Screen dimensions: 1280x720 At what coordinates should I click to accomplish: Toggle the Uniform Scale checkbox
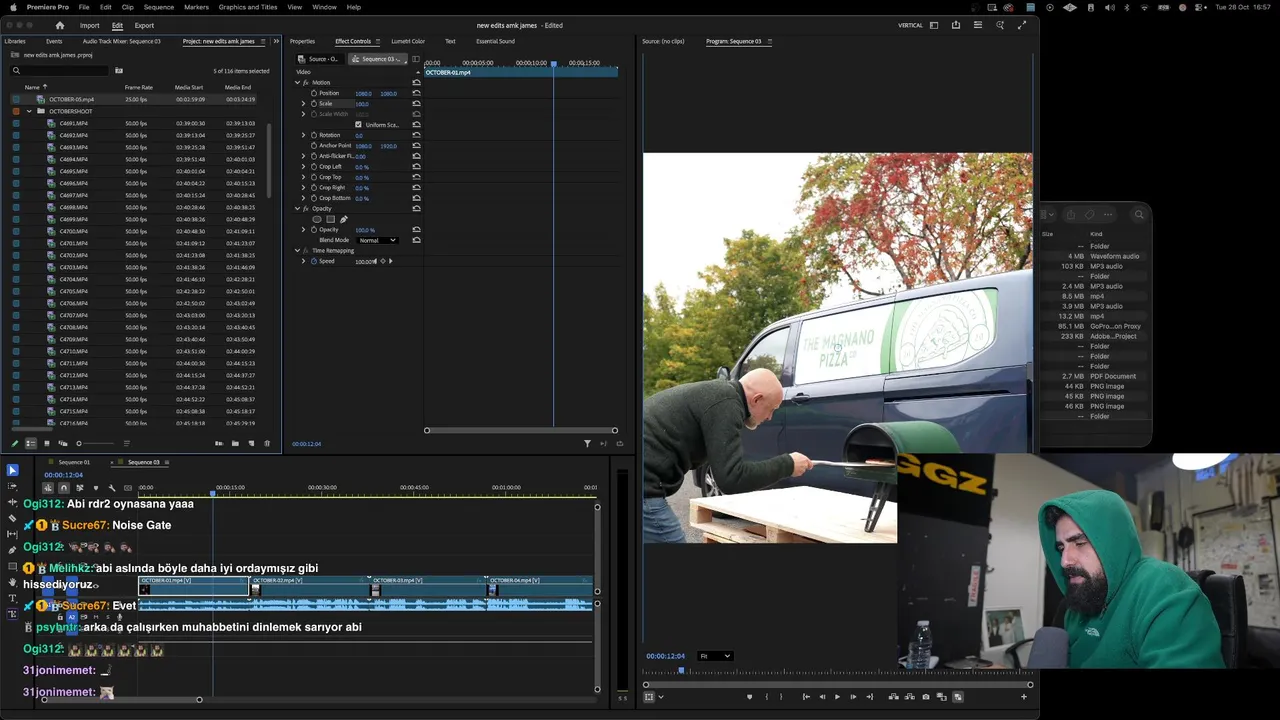click(358, 125)
